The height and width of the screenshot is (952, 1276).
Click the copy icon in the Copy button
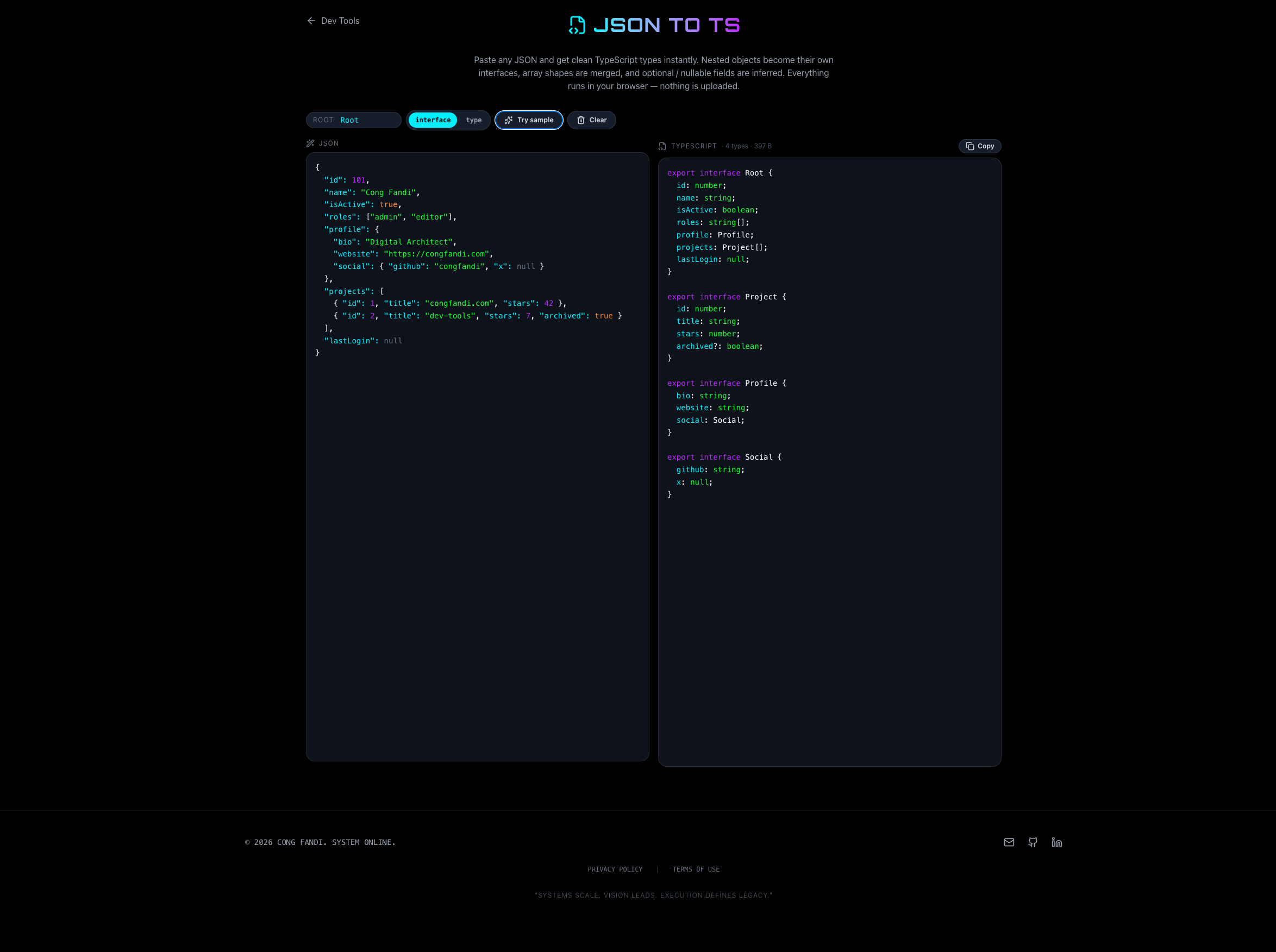[x=970, y=146]
